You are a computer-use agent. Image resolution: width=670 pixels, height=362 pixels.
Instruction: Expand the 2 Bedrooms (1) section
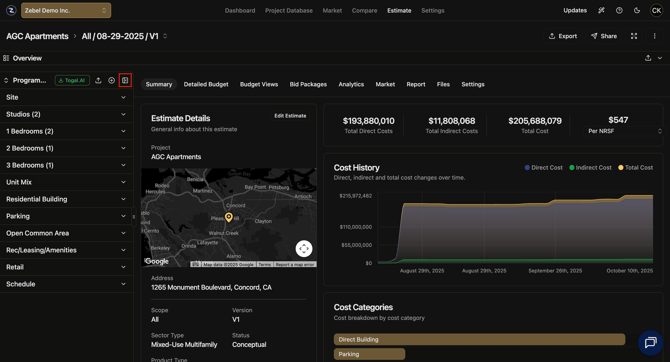coord(66,148)
